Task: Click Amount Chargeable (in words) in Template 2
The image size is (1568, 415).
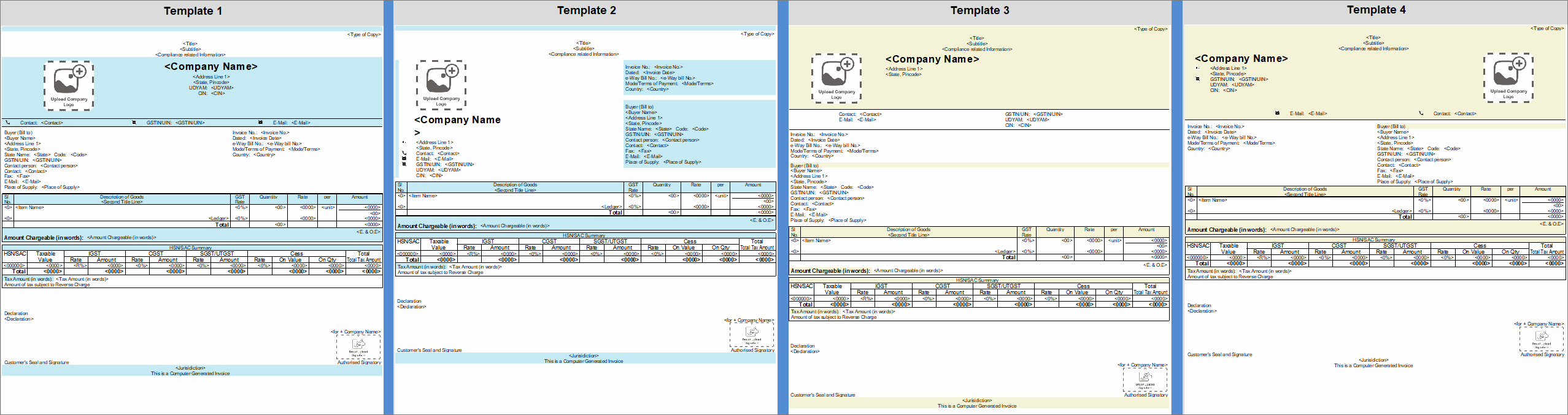Action: tap(437, 226)
